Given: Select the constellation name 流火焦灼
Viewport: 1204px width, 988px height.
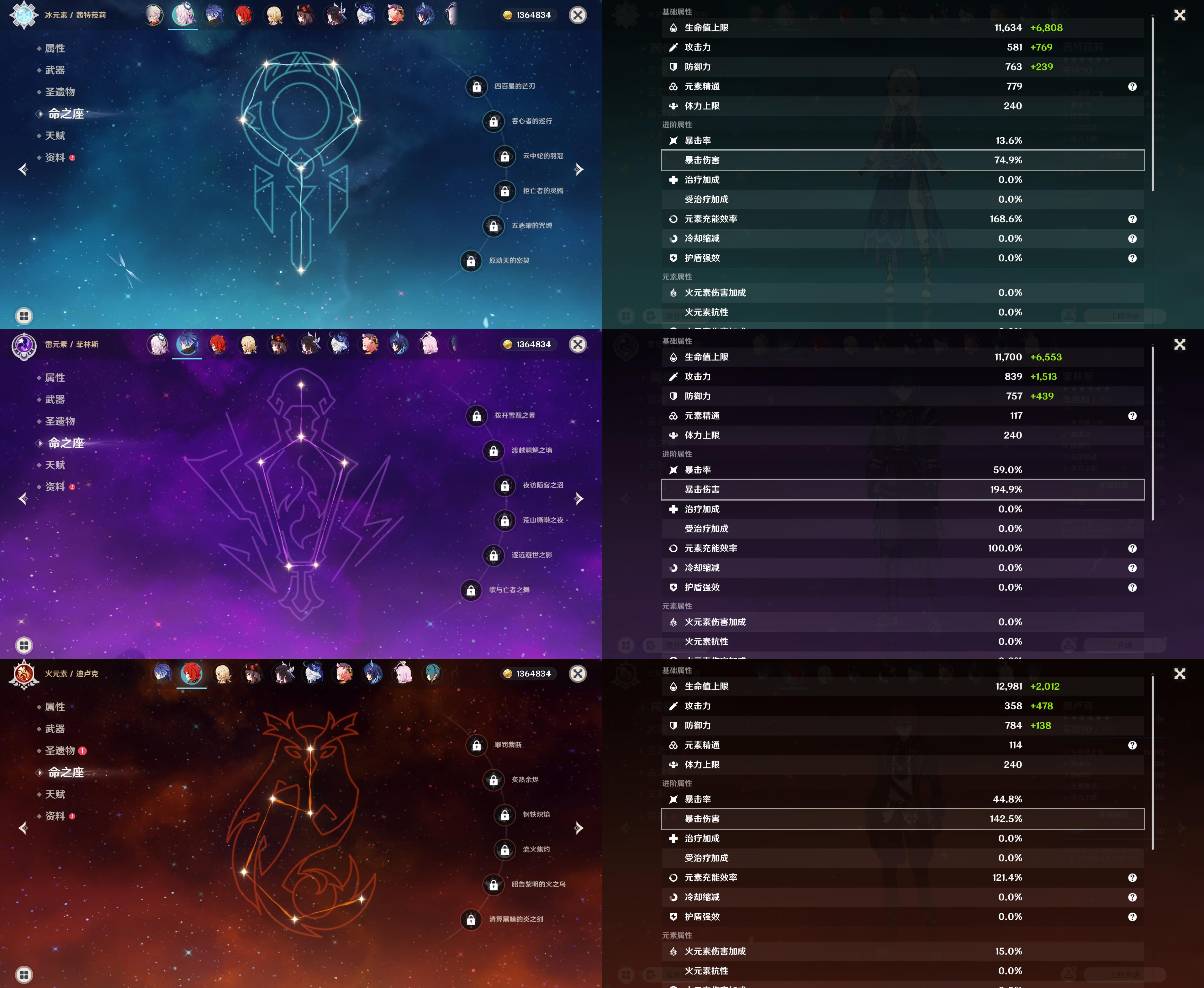Looking at the screenshot, I should [x=536, y=849].
